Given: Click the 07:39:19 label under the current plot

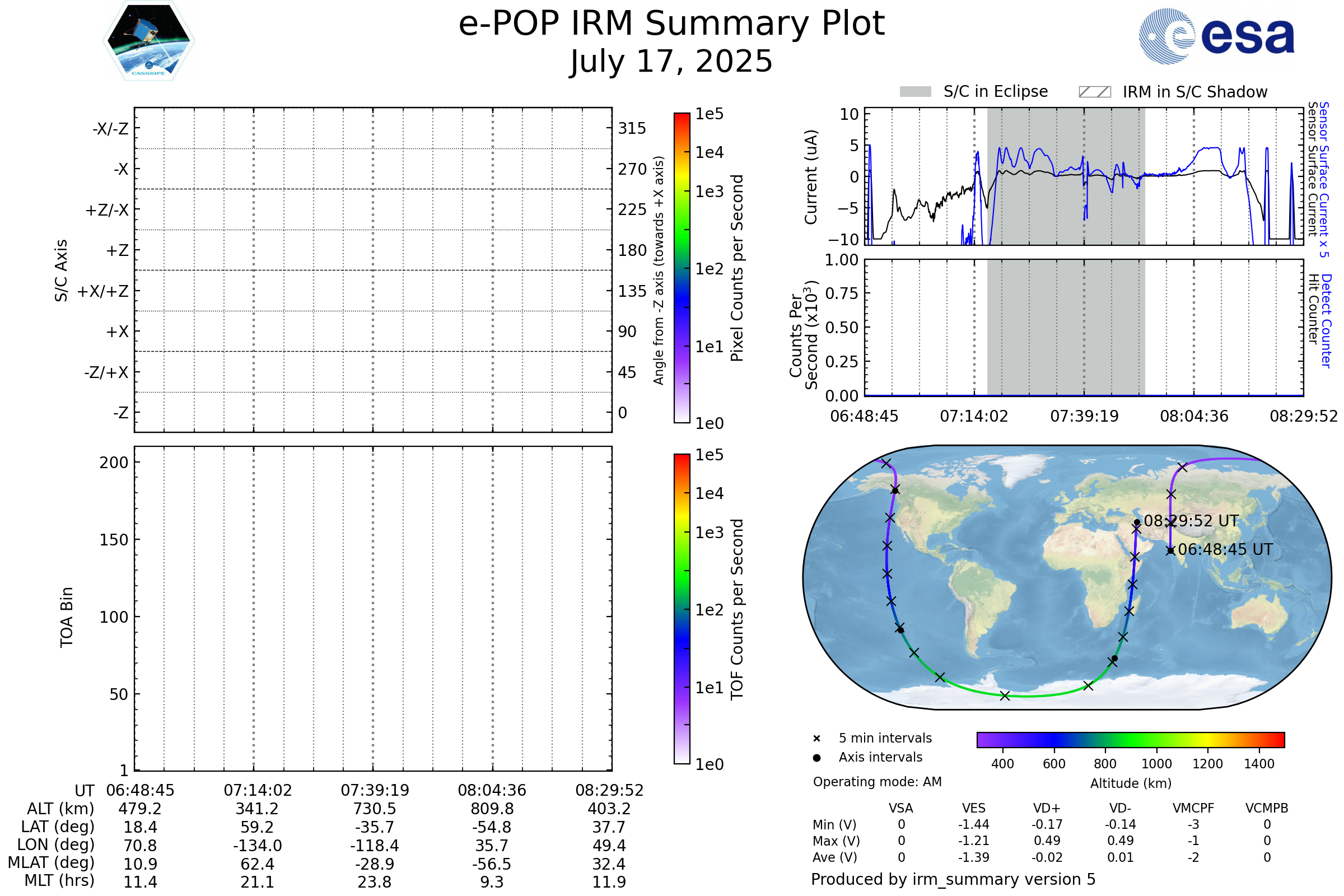Looking at the screenshot, I should (x=1084, y=417).
